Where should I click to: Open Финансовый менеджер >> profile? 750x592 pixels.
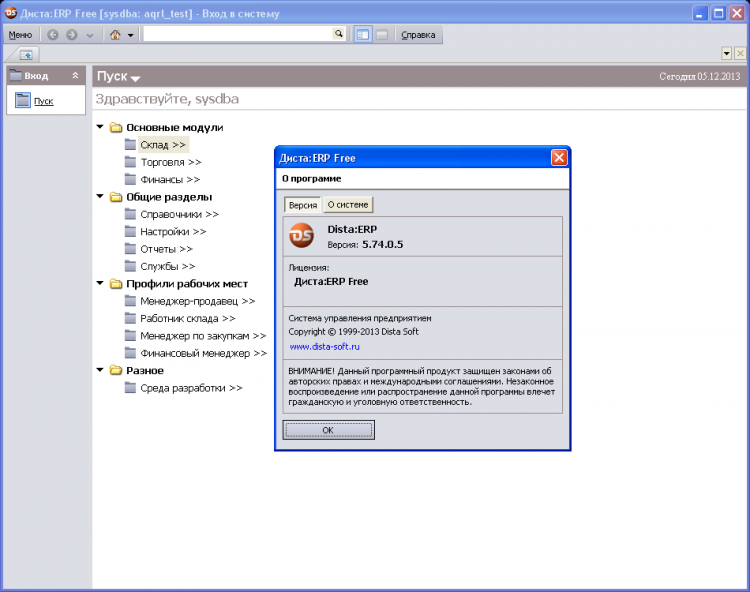click(204, 353)
